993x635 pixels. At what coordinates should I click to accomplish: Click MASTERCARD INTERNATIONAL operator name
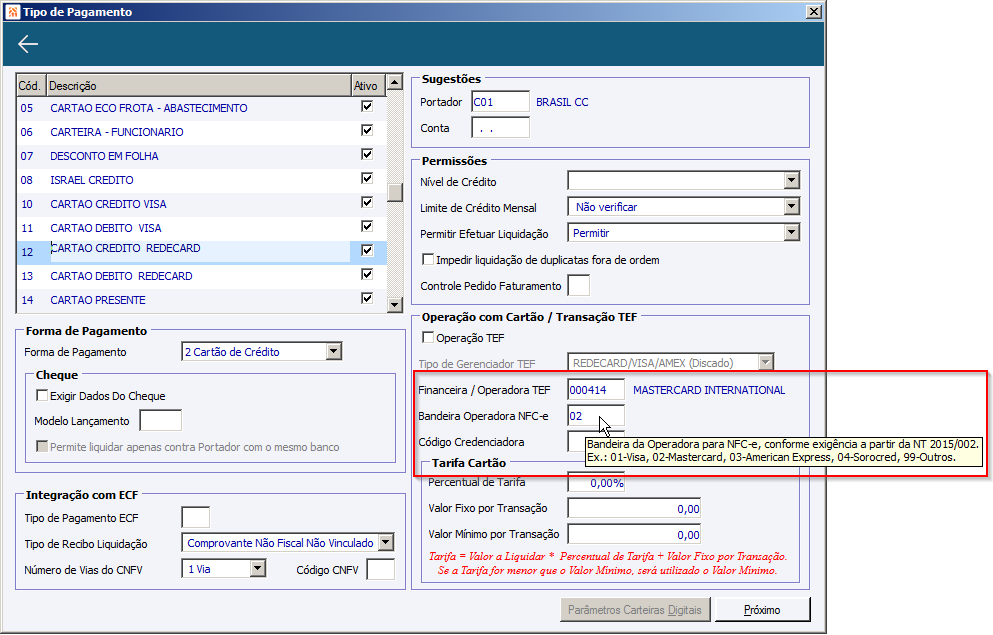(x=709, y=390)
